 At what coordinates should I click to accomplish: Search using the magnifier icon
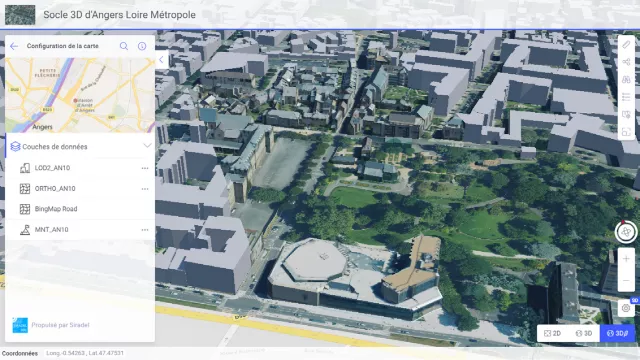coord(124,46)
